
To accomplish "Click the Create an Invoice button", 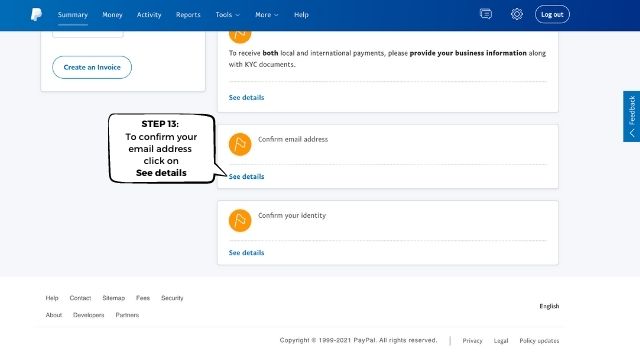I will 92,67.
